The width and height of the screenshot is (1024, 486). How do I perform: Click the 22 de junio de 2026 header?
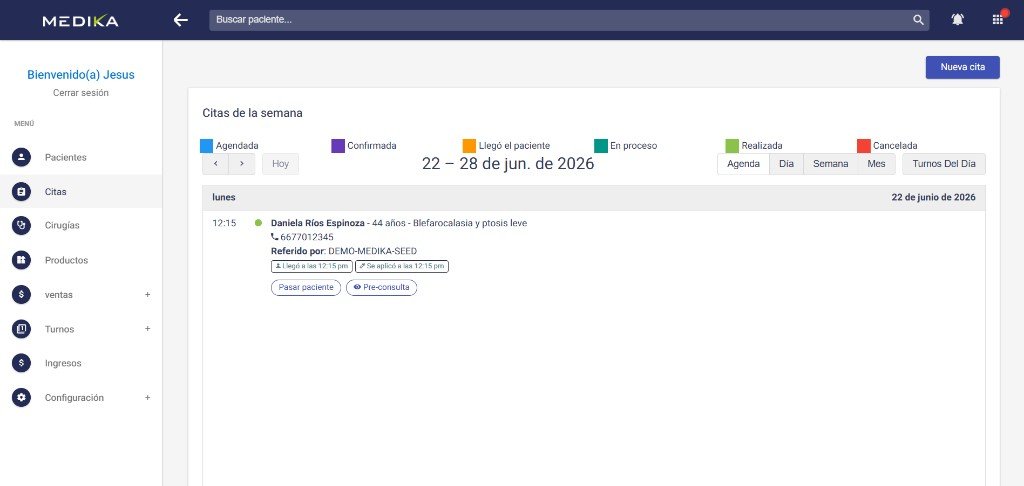tap(933, 197)
